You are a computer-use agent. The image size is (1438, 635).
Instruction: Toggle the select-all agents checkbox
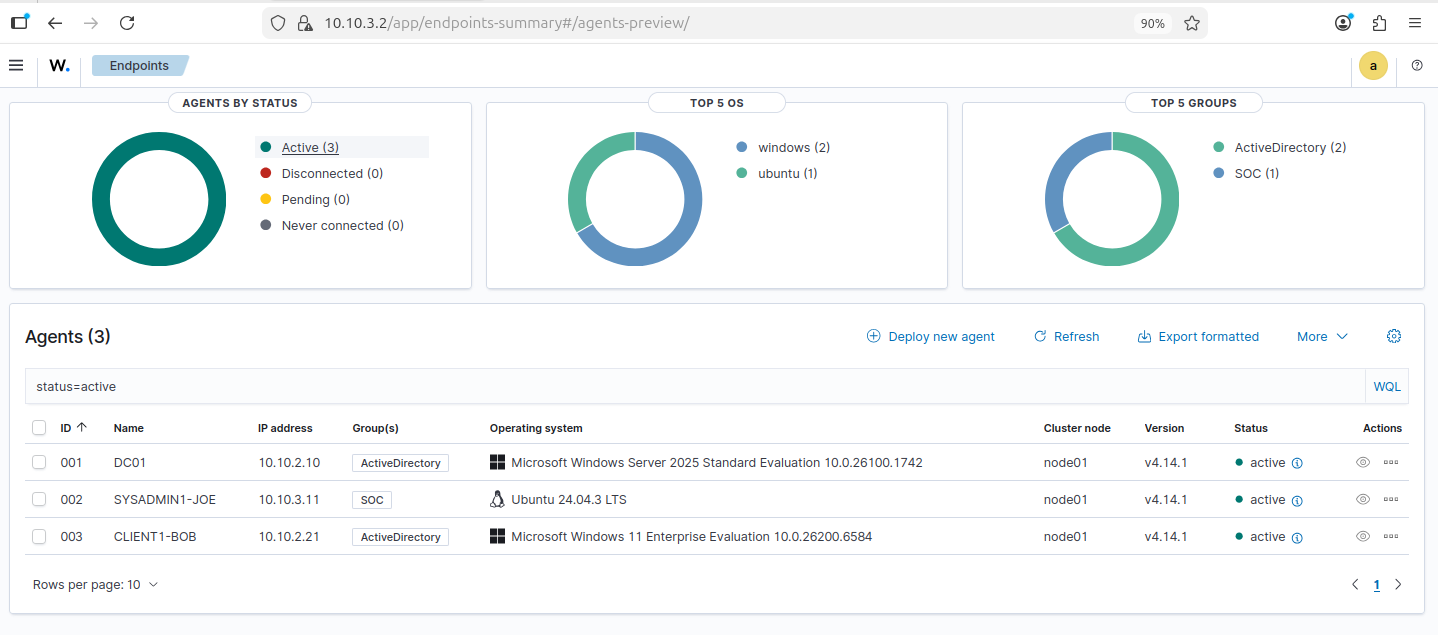tap(39, 428)
